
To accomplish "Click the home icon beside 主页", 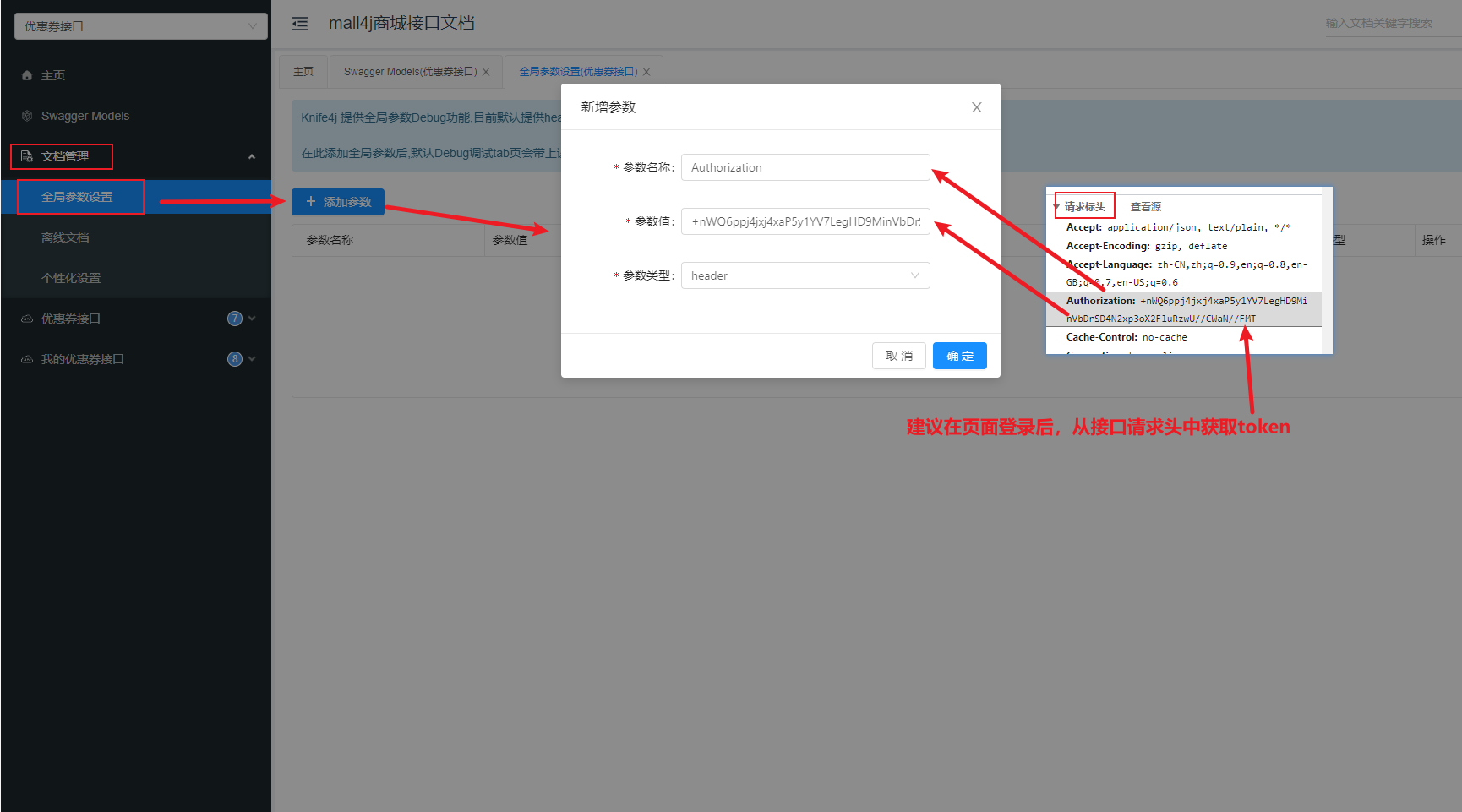I will 27,75.
